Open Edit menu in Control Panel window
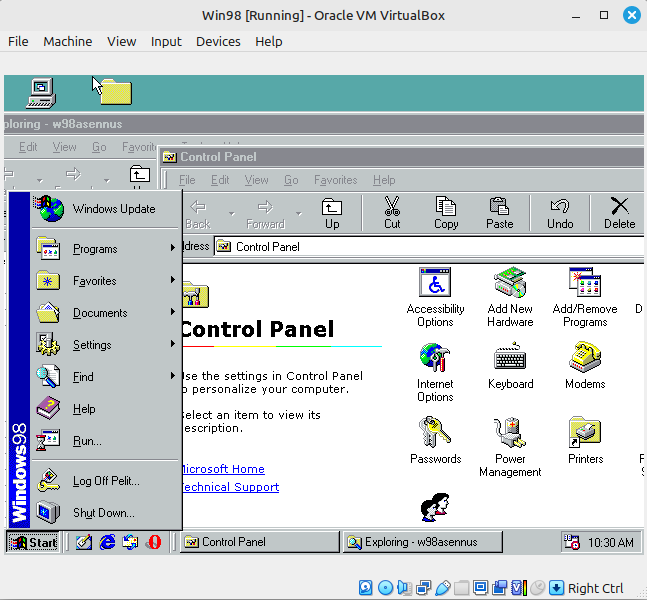Screen dimensions: 647x600 click(220, 180)
